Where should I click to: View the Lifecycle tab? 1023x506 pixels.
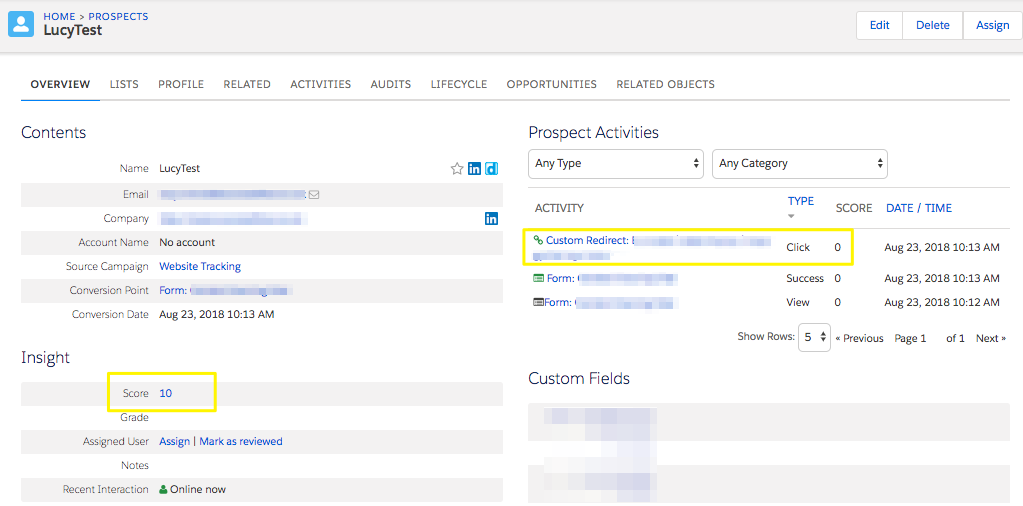click(x=459, y=84)
